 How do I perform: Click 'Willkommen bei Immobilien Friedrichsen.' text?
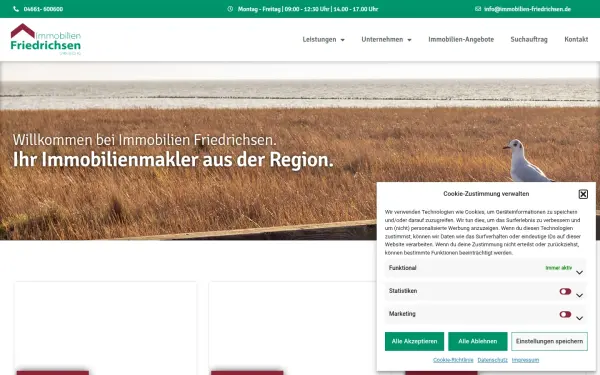coord(144,140)
